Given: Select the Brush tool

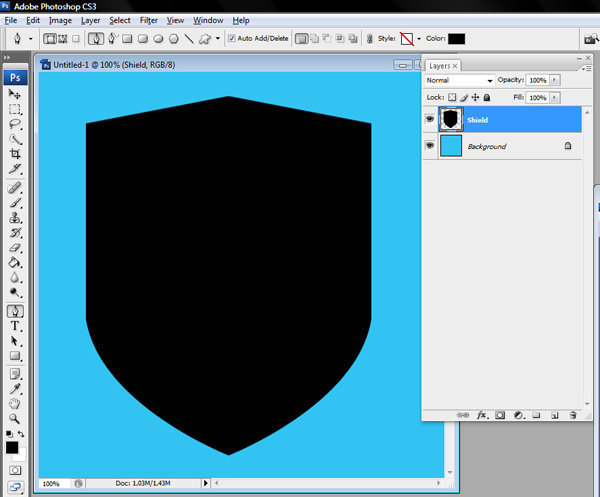Looking at the screenshot, I should (15, 203).
